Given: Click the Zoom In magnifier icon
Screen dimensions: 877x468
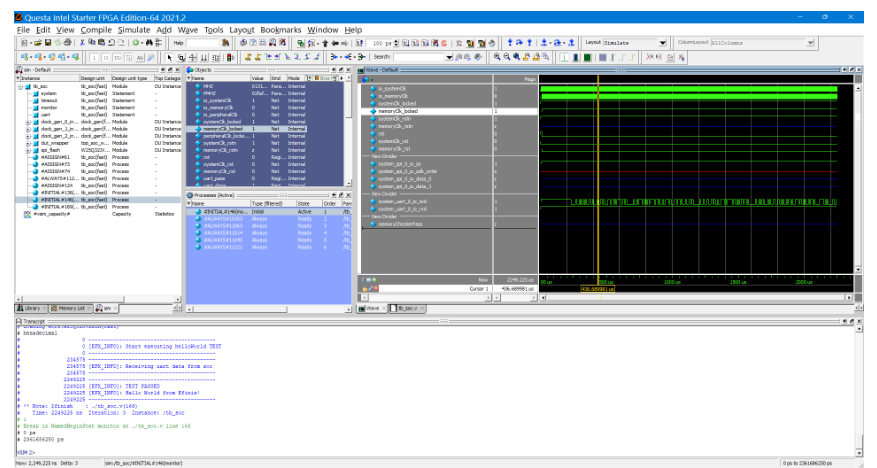Looking at the screenshot, I should click(x=498, y=58).
